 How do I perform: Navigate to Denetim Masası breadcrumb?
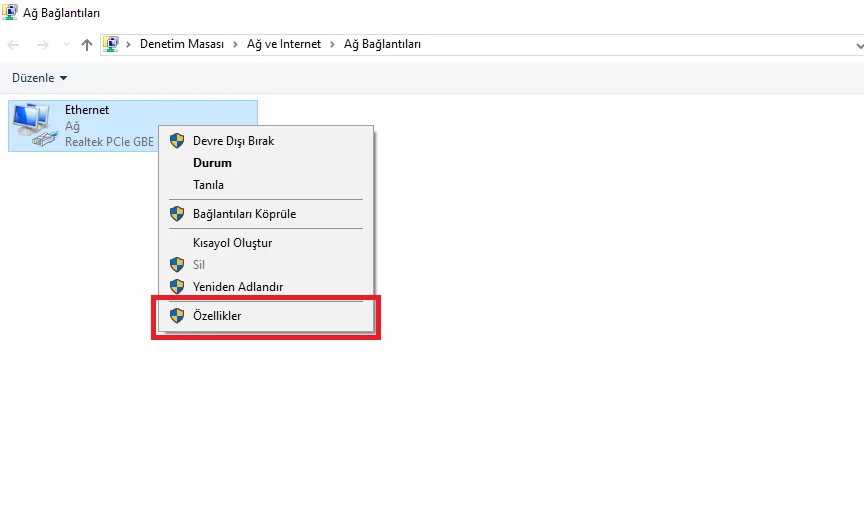tap(182, 45)
